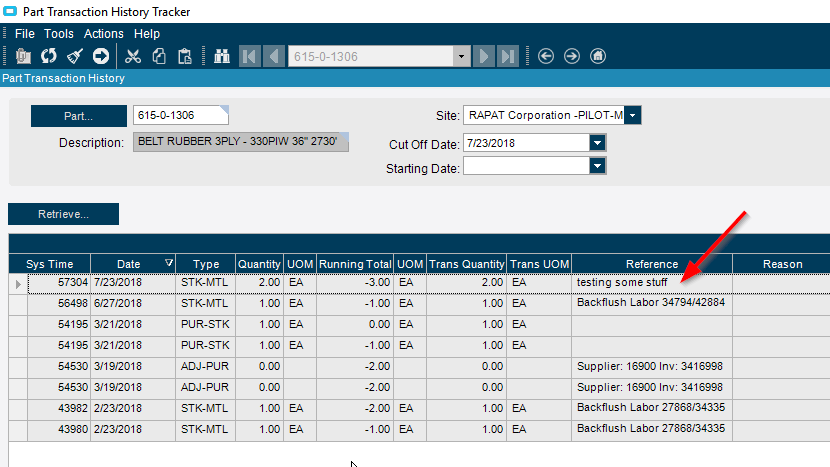Viewport: 830px width, 467px height.
Task: Click the Part Transaction History panel title
Action: pyautogui.click(x=64, y=78)
